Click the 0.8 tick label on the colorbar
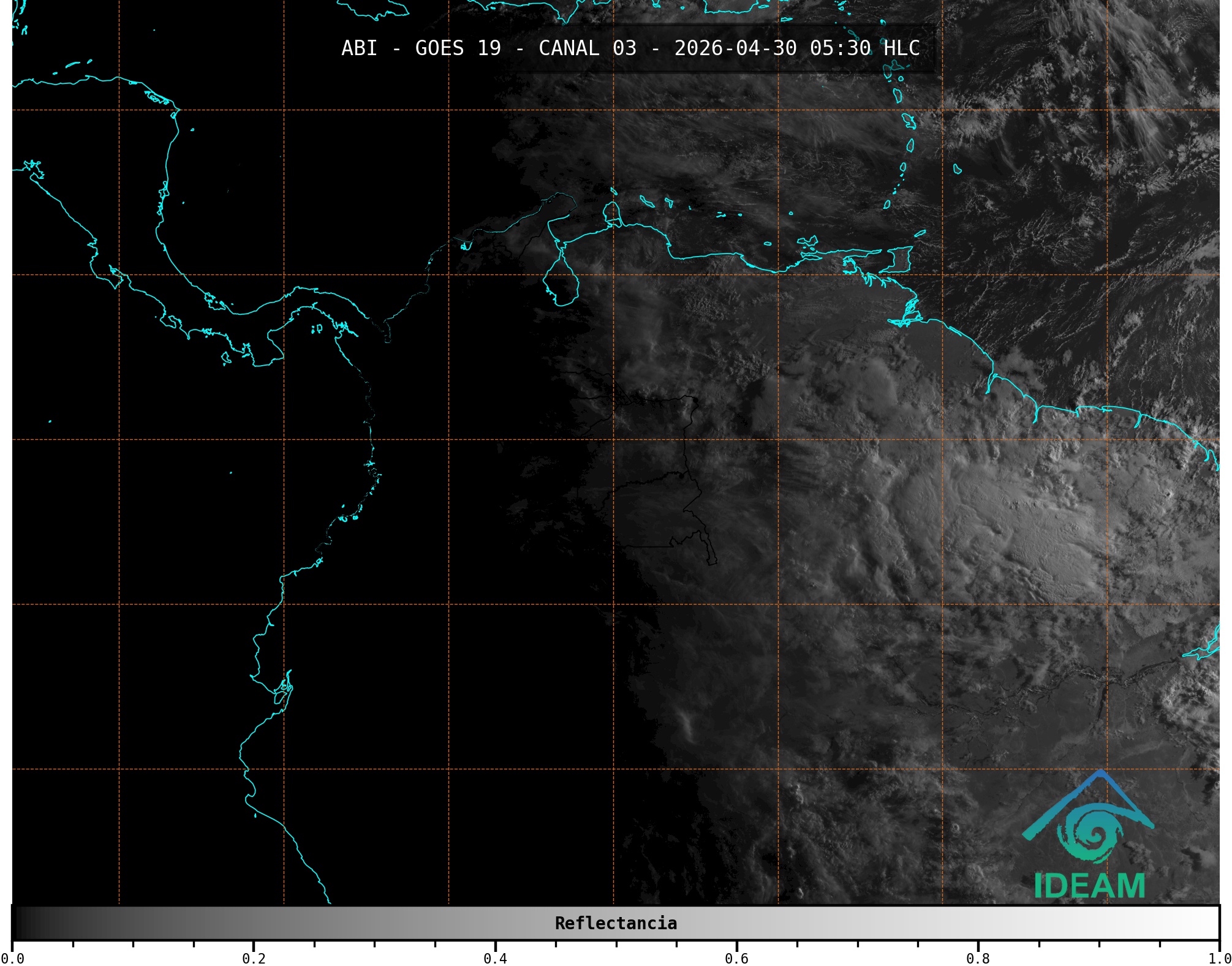1232x966 pixels. (x=978, y=958)
